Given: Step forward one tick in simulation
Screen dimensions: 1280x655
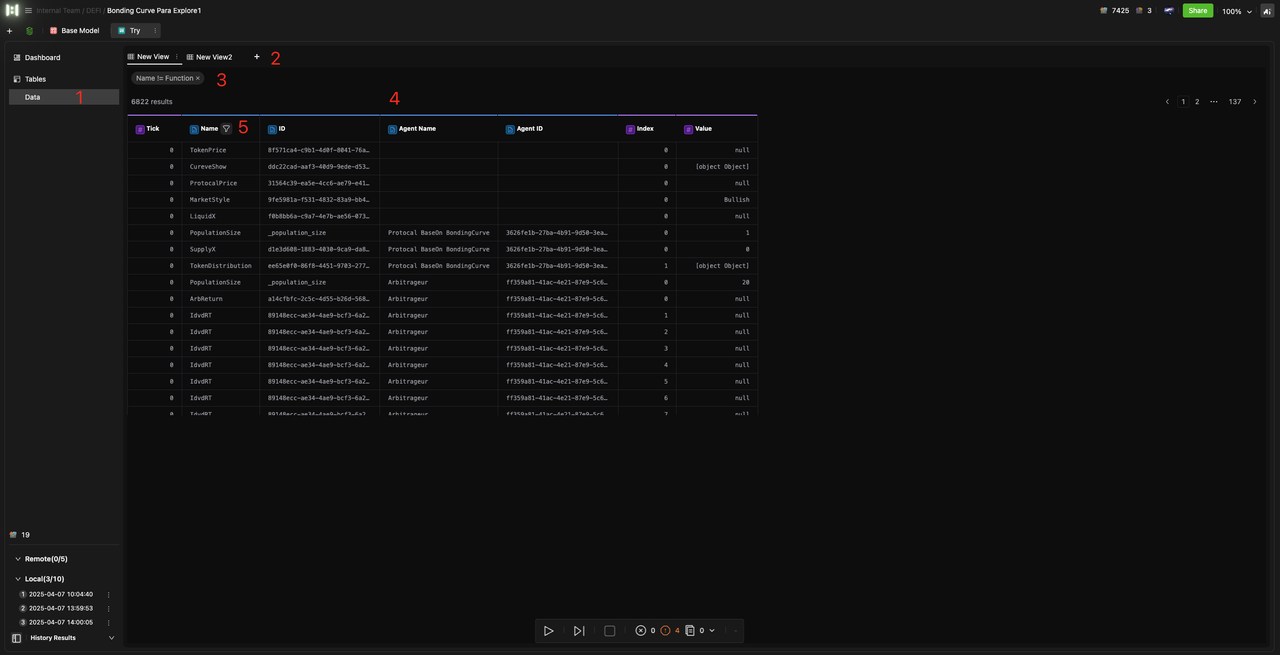Looking at the screenshot, I should (x=579, y=631).
